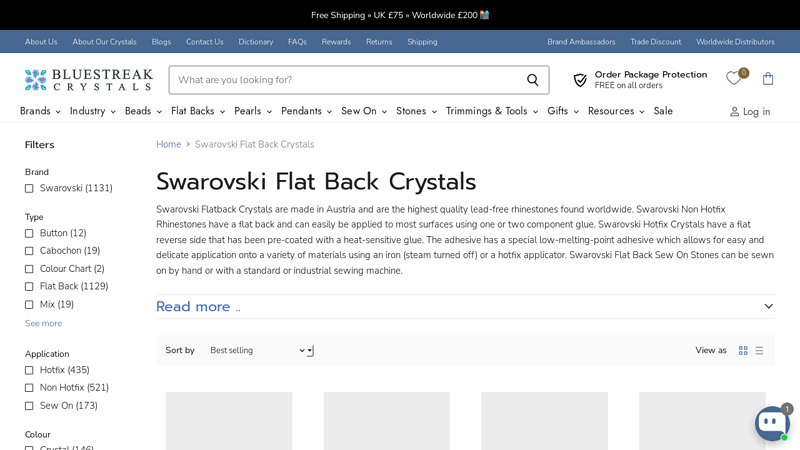Open the Dictionary link
Viewport: 800px width, 450px height.
pos(256,42)
